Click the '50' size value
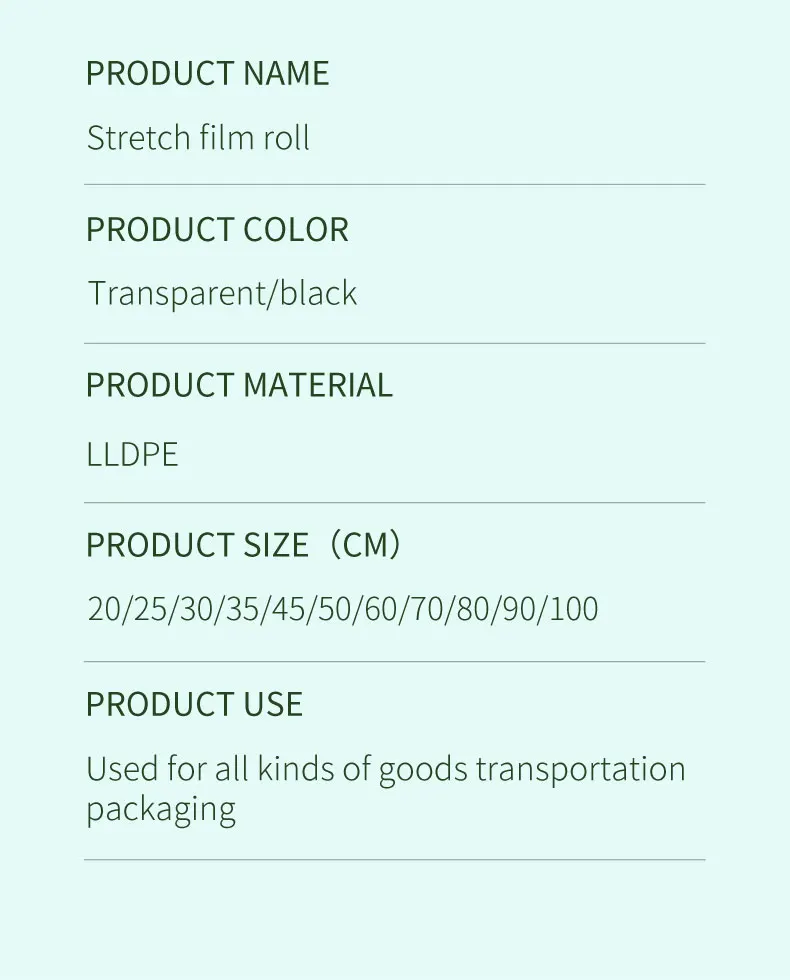The image size is (790, 980). 335,609
